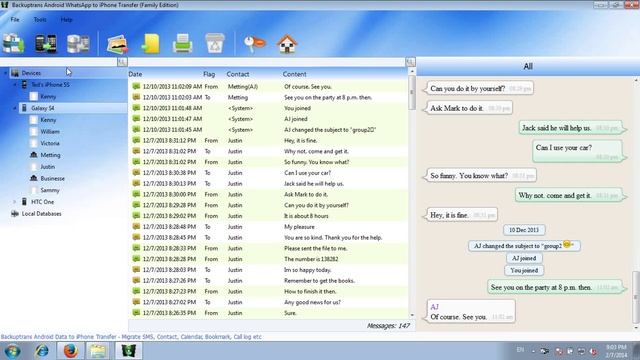Open Backuptrans Android Data to iPhone Transfer link
Image resolution: width=640 pixels, height=360 pixels.
pos(131,337)
